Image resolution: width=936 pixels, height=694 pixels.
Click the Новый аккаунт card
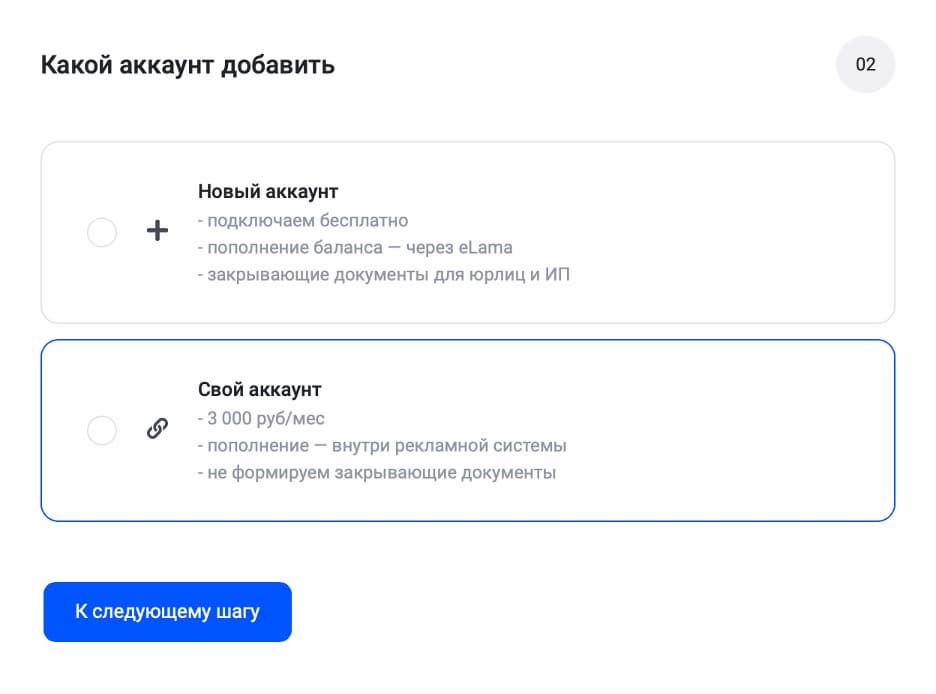(468, 231)
